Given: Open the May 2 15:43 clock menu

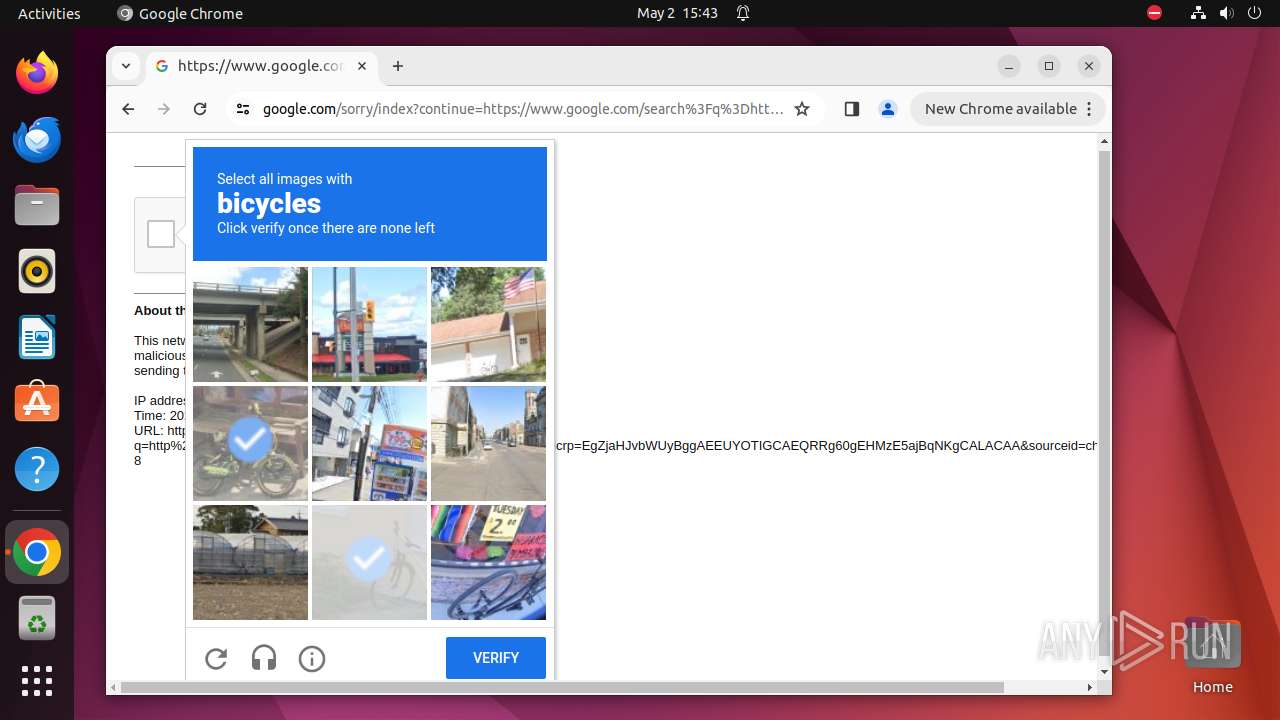Looking at the screenshot, I should pos(677,13).
